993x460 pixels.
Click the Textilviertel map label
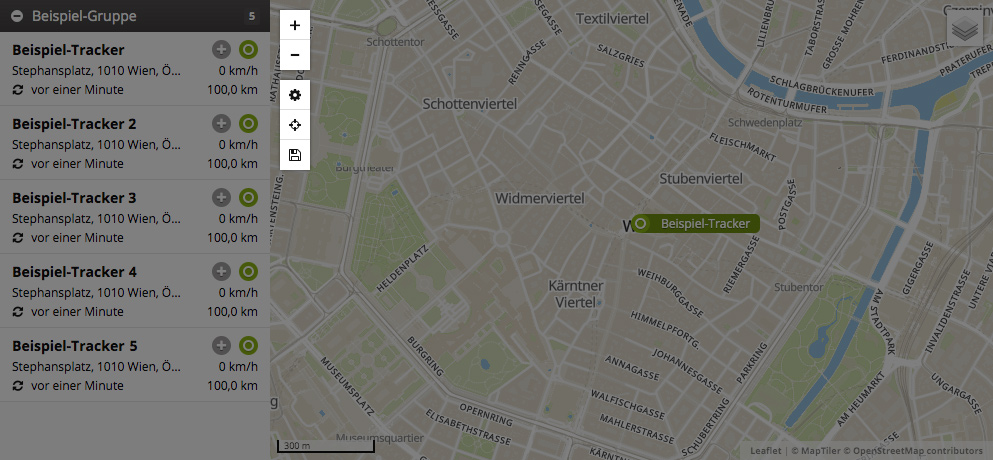coord(612,19)
